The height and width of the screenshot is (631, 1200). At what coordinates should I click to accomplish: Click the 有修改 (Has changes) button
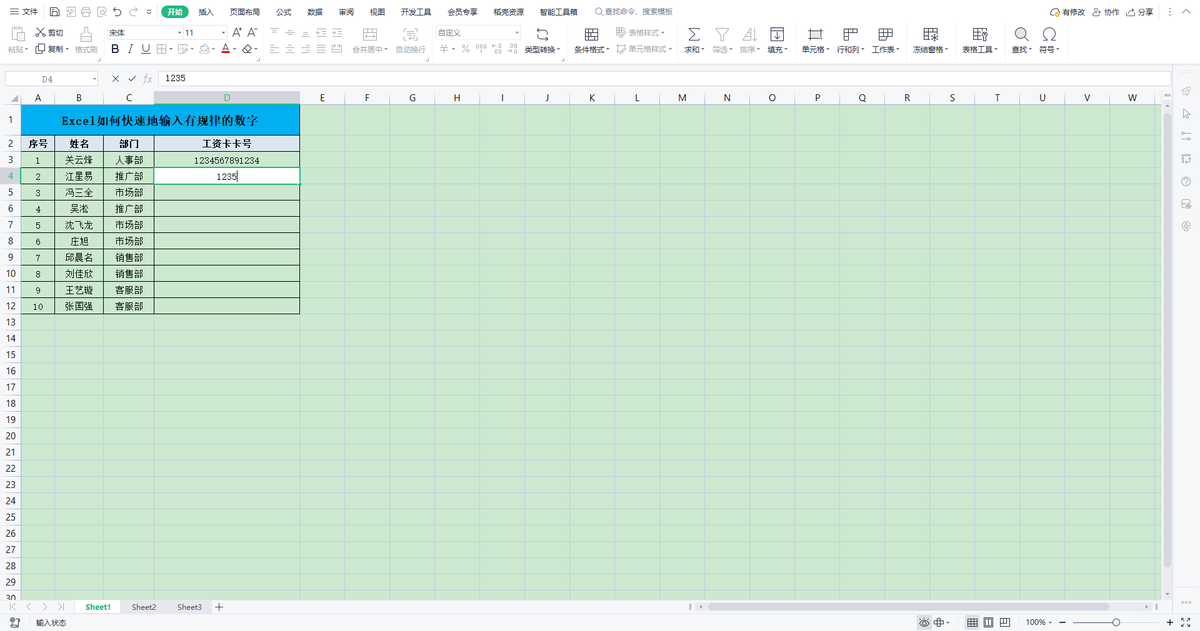coord(1068,12)
